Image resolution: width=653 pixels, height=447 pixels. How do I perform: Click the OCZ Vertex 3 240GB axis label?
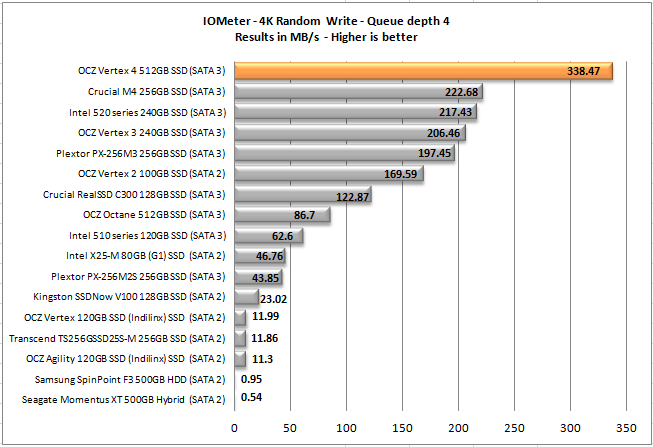coord(152,132)
